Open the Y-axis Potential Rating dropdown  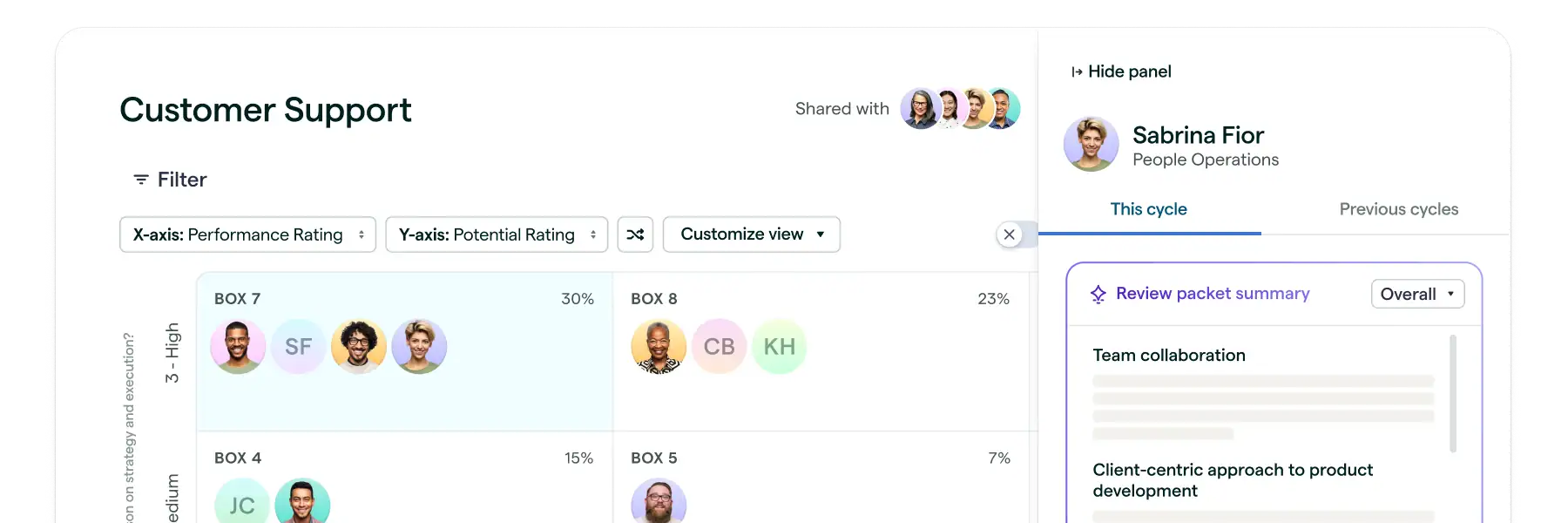497,234
